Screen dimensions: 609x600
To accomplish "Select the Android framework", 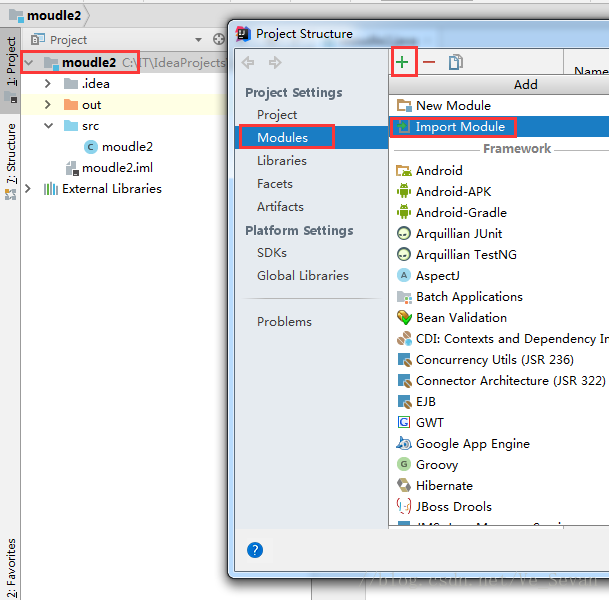I will coord(499,170).
